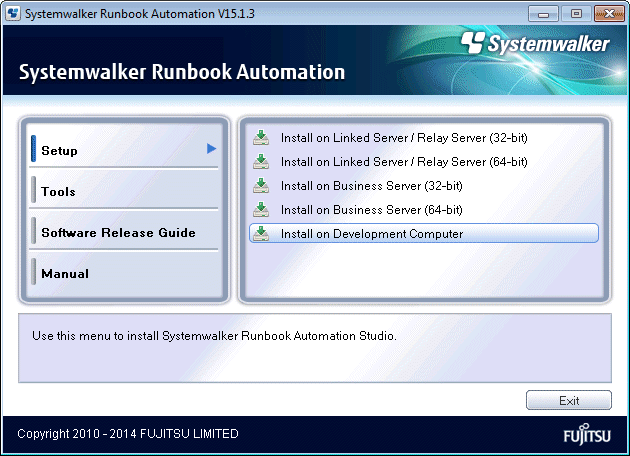The width and height of the screenshot is (630, 456).
Task: Open the Tools menu
Action: tap(124, 190)
